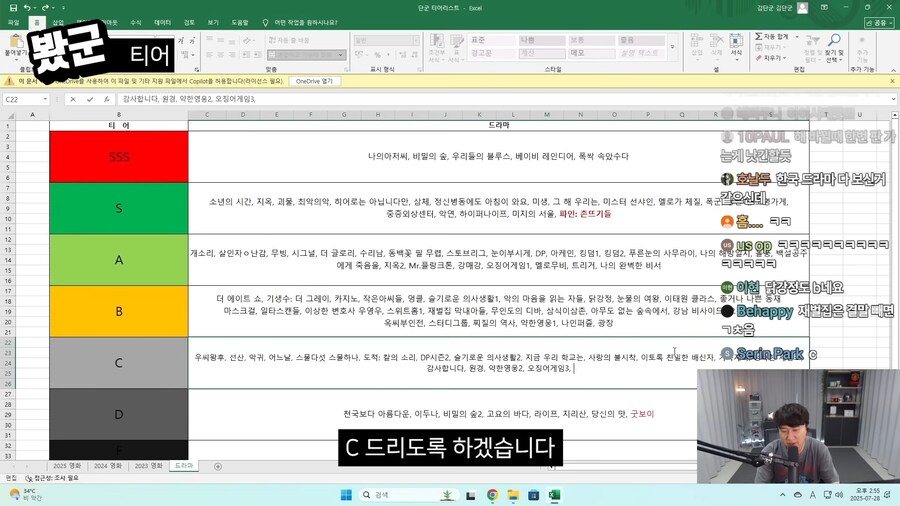Click the increase decimal icon

click(x=402, y=55)
